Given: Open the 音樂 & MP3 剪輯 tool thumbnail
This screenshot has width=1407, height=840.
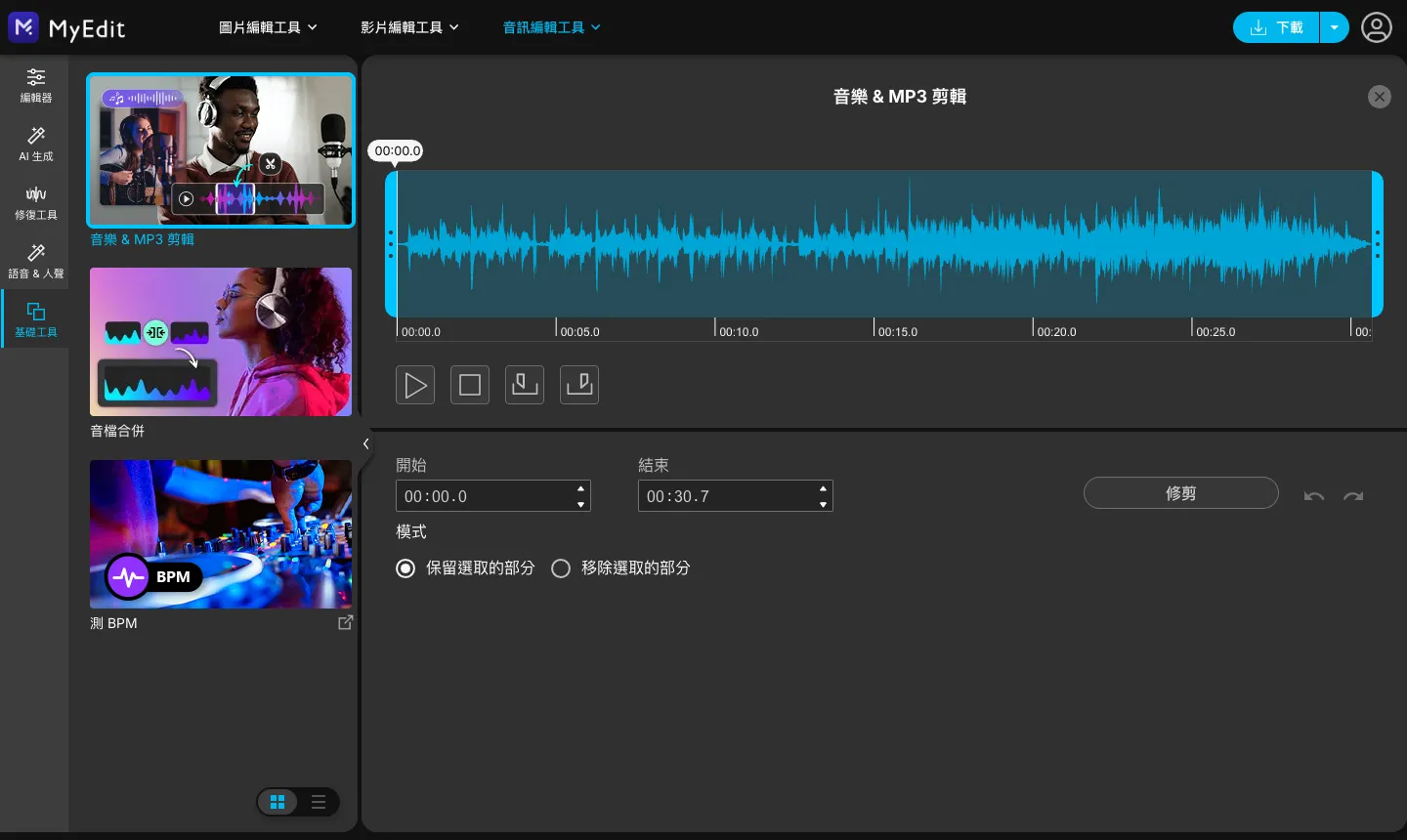Looking at the screenshot, I should (x=221, y=150).
